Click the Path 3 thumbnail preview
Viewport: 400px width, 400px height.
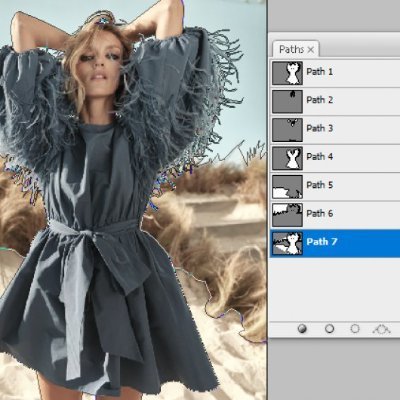[x=287, y=130]
